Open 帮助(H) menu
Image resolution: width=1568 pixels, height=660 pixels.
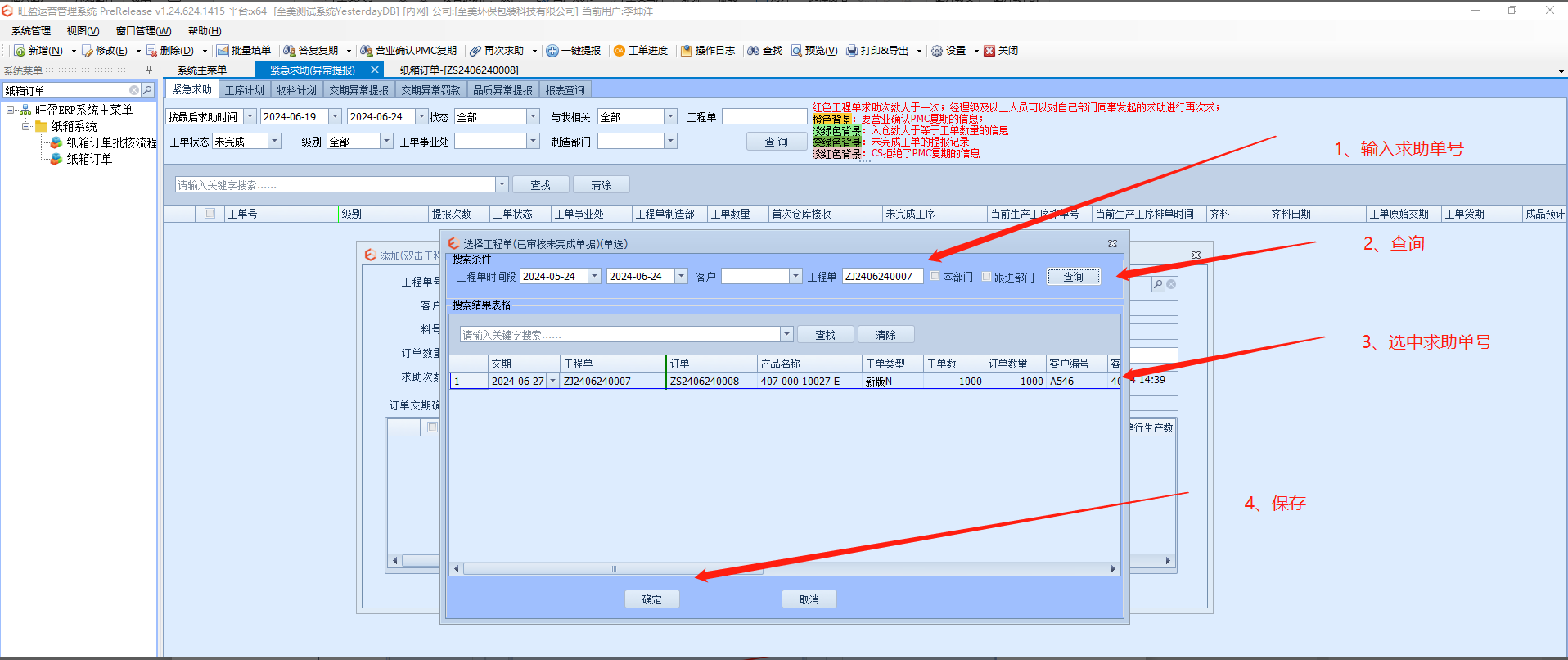pos(205,31)
